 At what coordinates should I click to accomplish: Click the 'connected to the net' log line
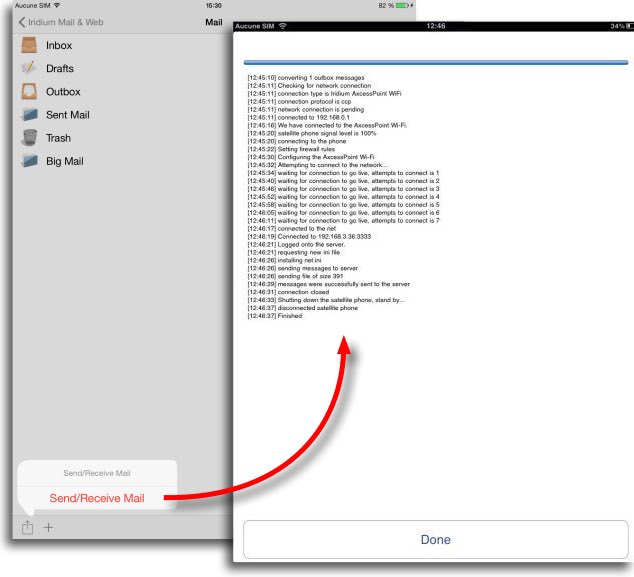(x=292, y=228)
